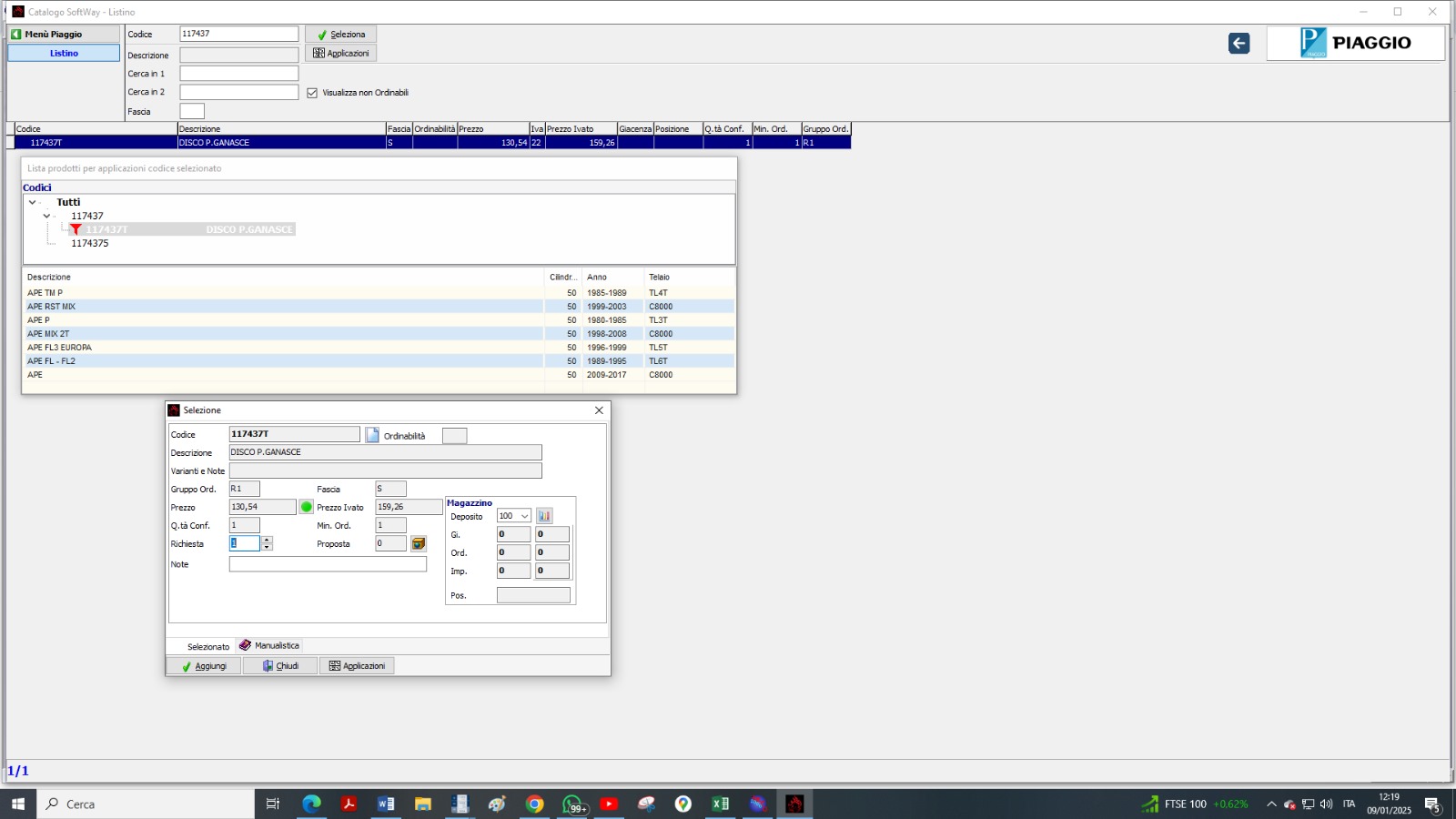Open Adobe Acrobat from the taskbar
The height and width of the screenshot is (819, 1456).
[349, 804]
